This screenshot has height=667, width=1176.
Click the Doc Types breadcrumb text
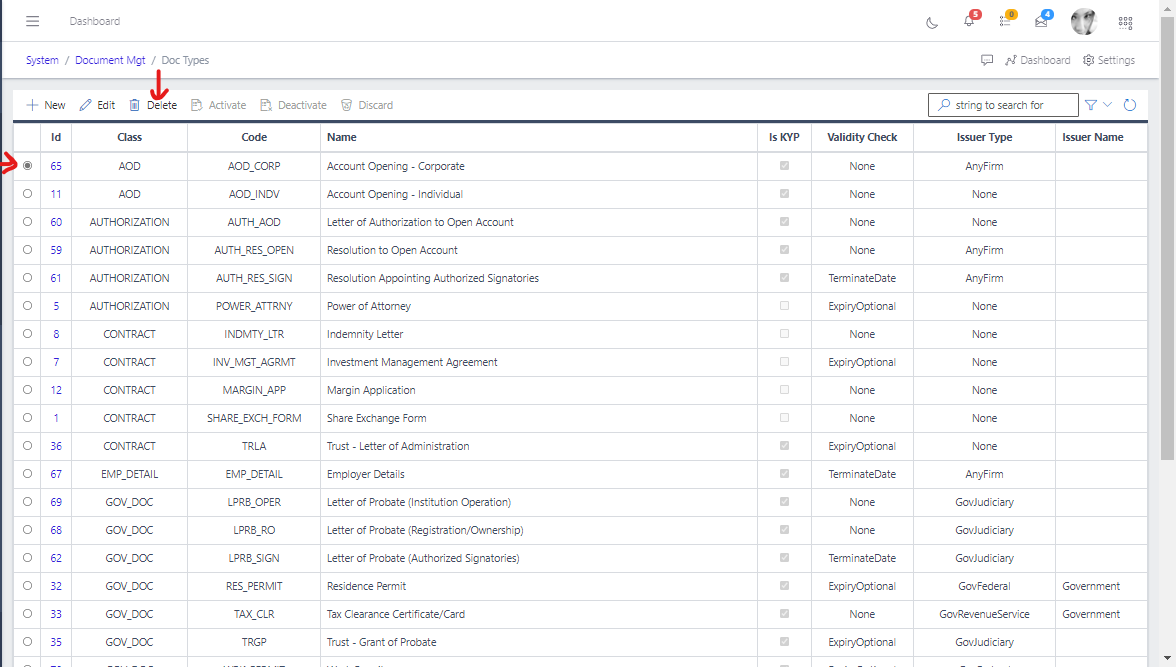[x=185, y=60]
